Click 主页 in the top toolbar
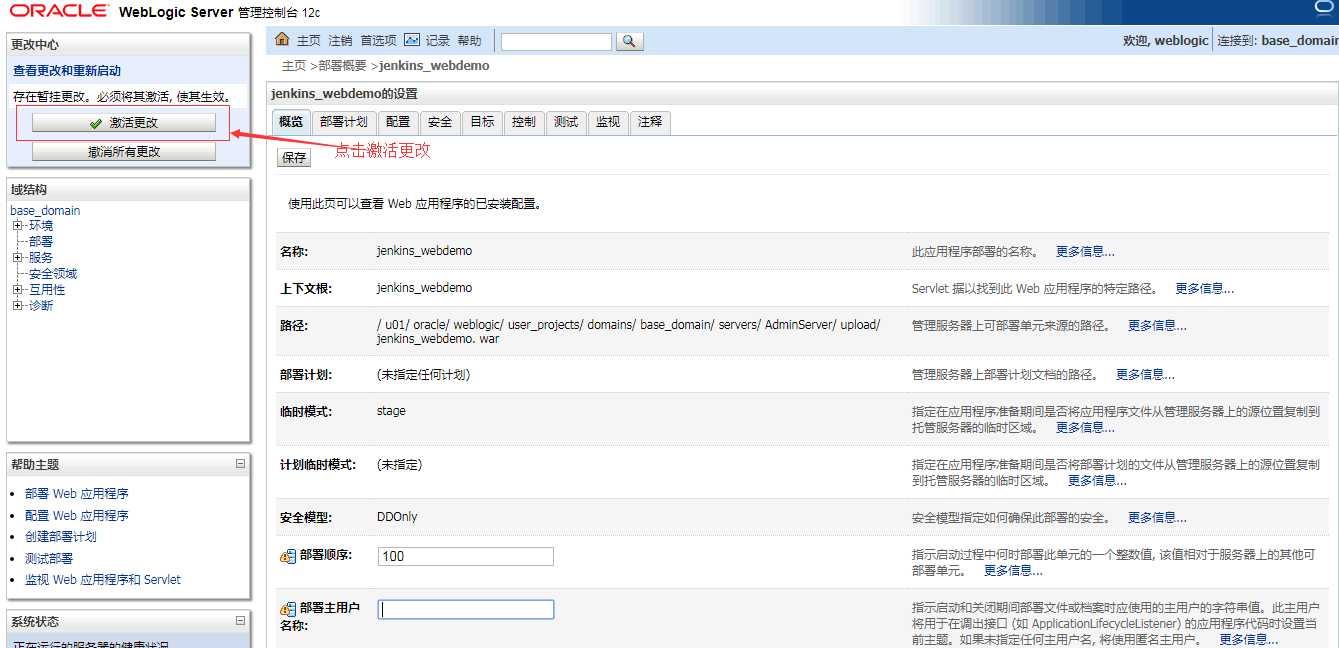Screen dimensions: 1339x648 click(x=309, y=41)
